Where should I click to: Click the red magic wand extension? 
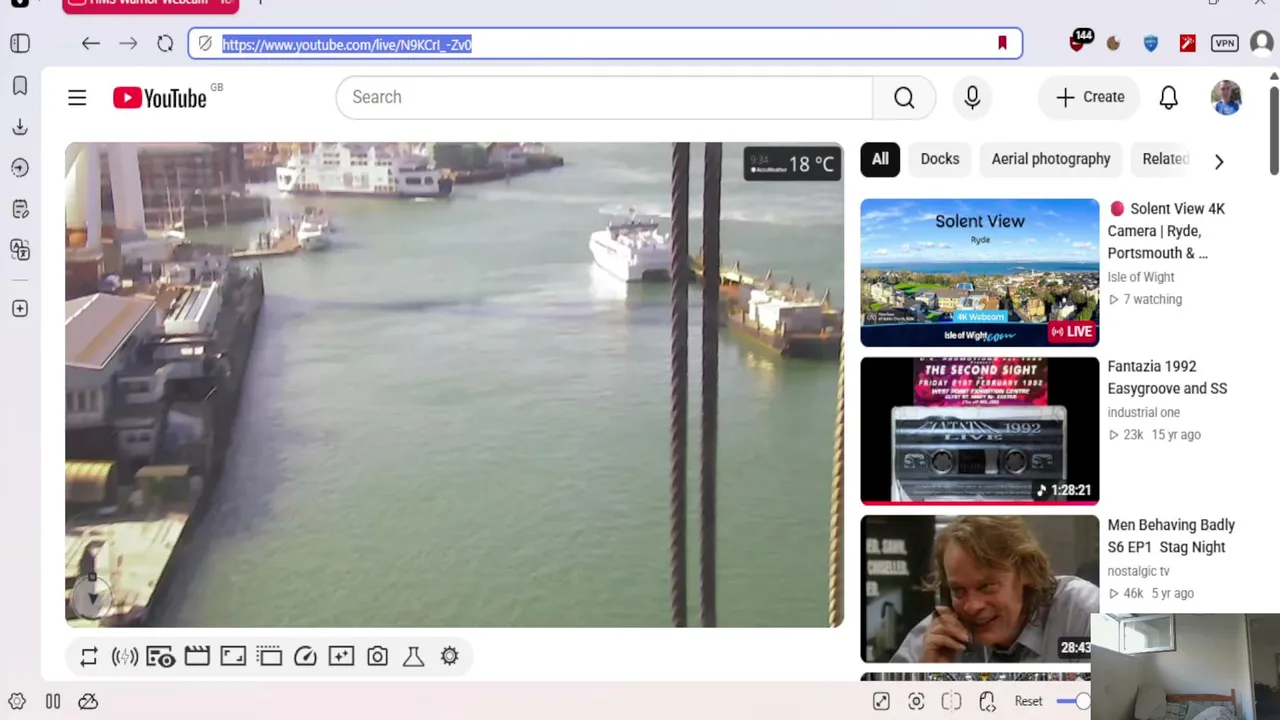tap(1187, 43)
